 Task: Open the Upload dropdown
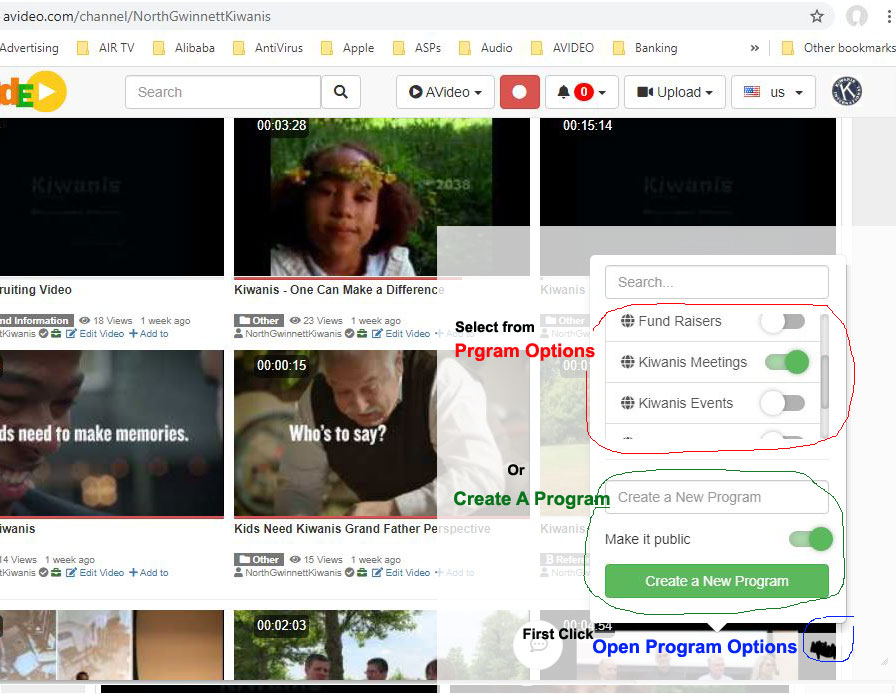click(674, 91)
